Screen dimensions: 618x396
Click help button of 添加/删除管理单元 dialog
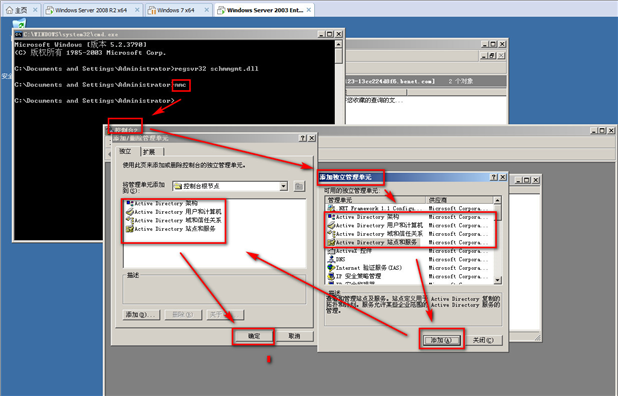coord(302,138)
